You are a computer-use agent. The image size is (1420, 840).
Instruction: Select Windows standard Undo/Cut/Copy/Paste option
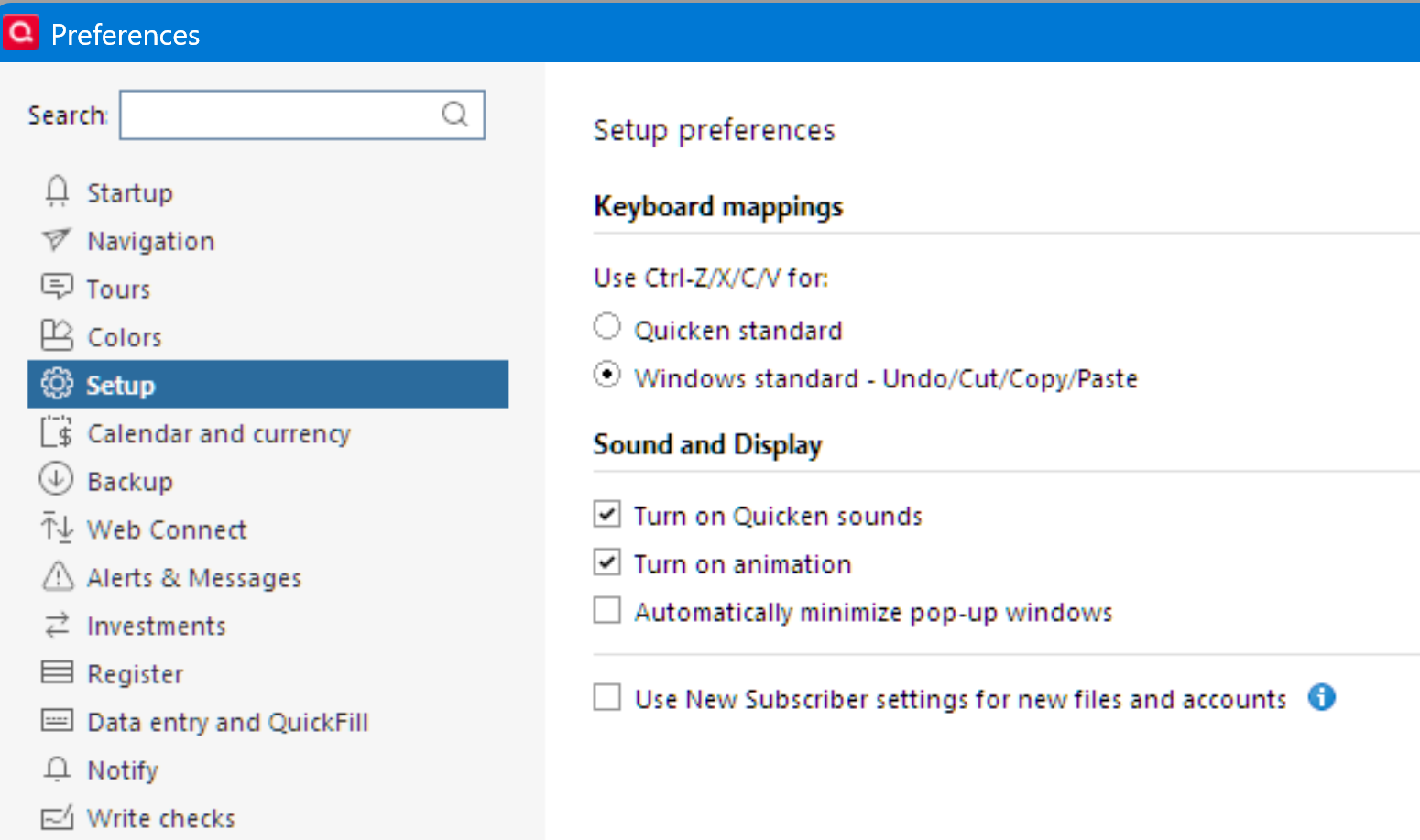pyautogui.click(x=606, y=376)
